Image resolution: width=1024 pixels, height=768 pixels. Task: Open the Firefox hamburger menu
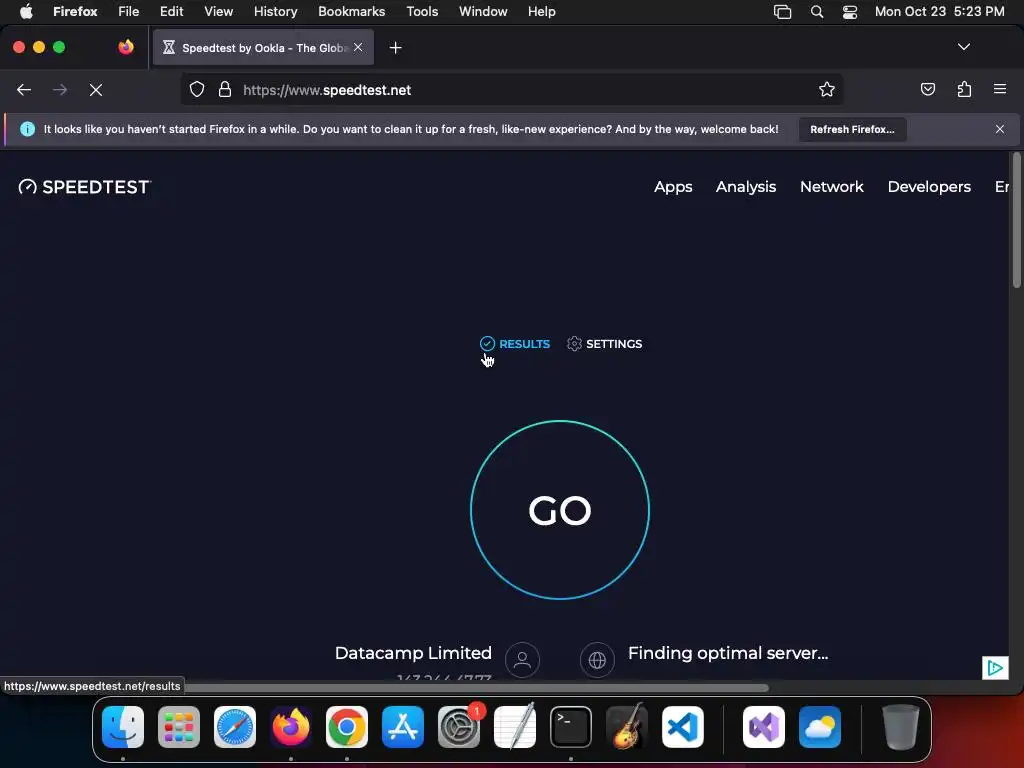(999, 89)
